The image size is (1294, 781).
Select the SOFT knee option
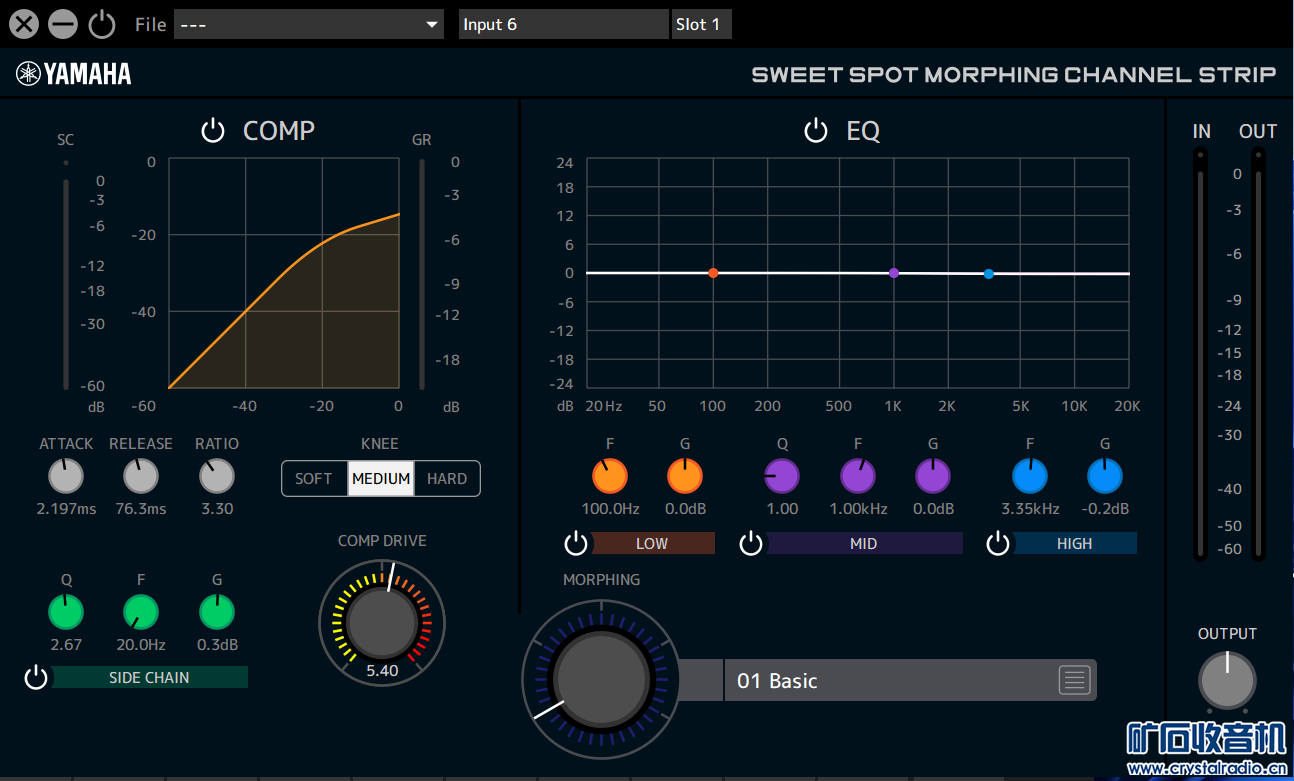pos(314,479)
